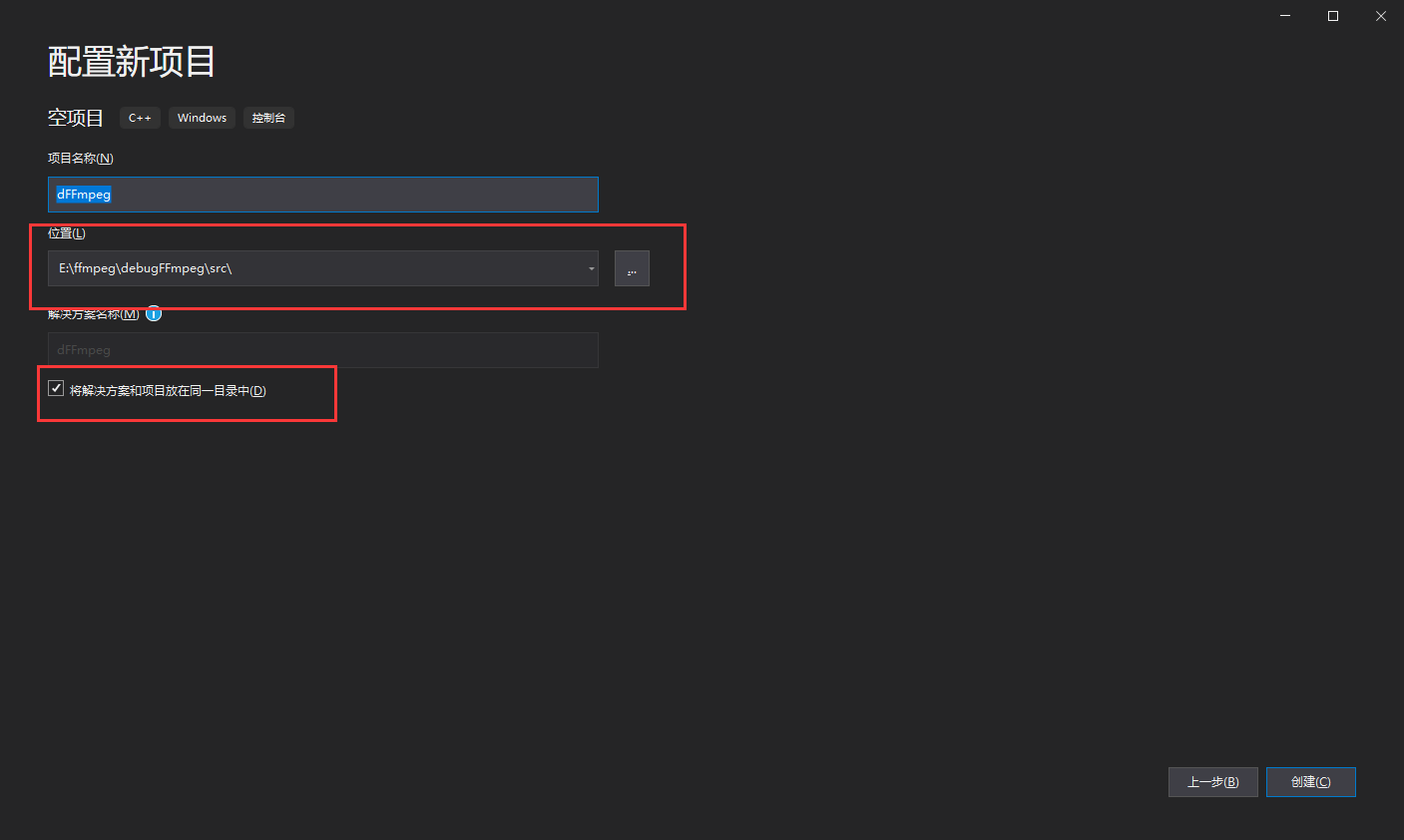Click the Windows platform tag
The height and width of the screenshot is (840, 1404).
pyautogui.click(x=202, y=118)
